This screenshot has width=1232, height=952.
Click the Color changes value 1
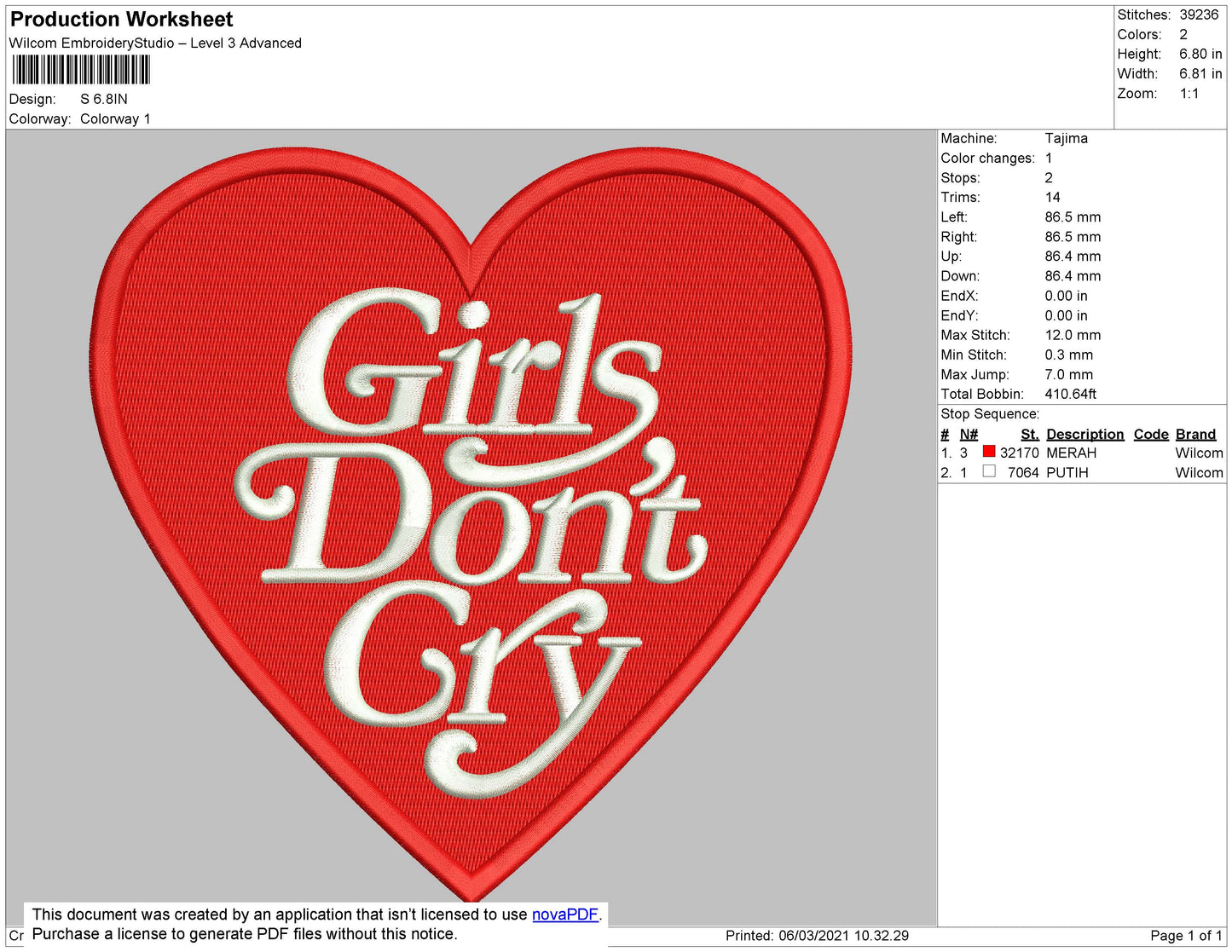click(x=1049, y=158)
